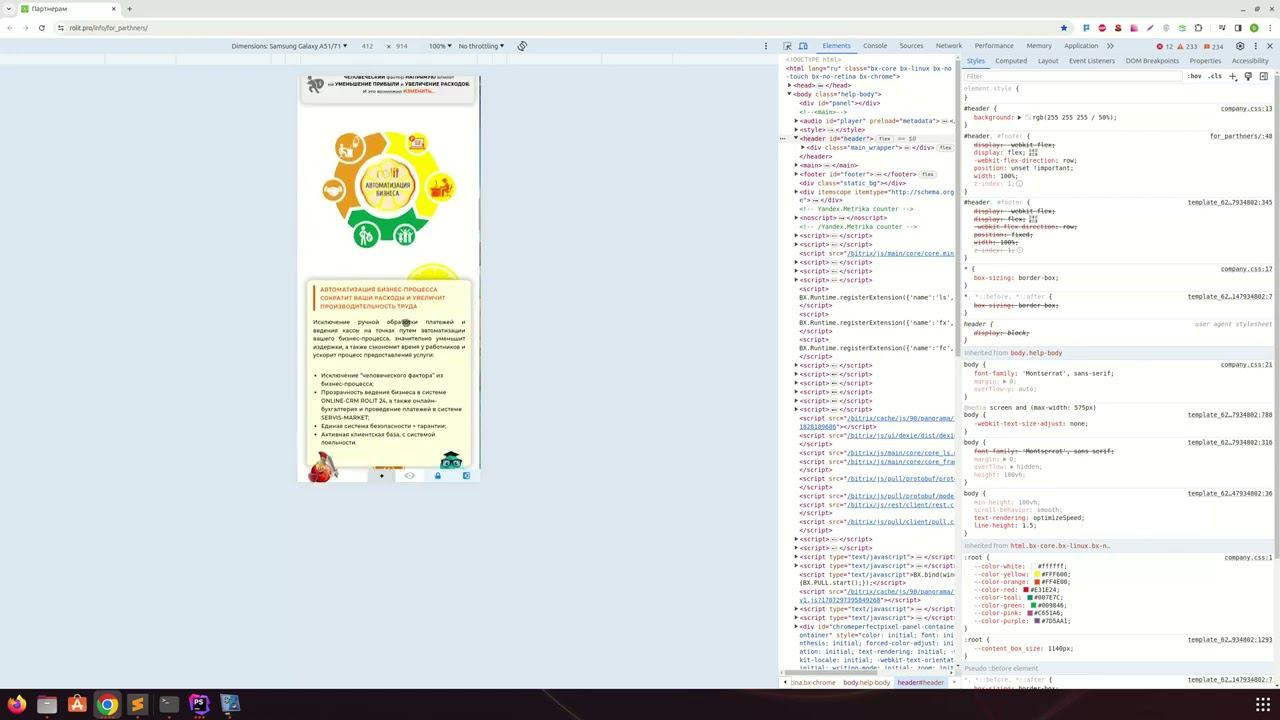This screenshot has height=720, width=1280.
Task: Open template_62…934802:1293 source link
Action: (1230, 640)
